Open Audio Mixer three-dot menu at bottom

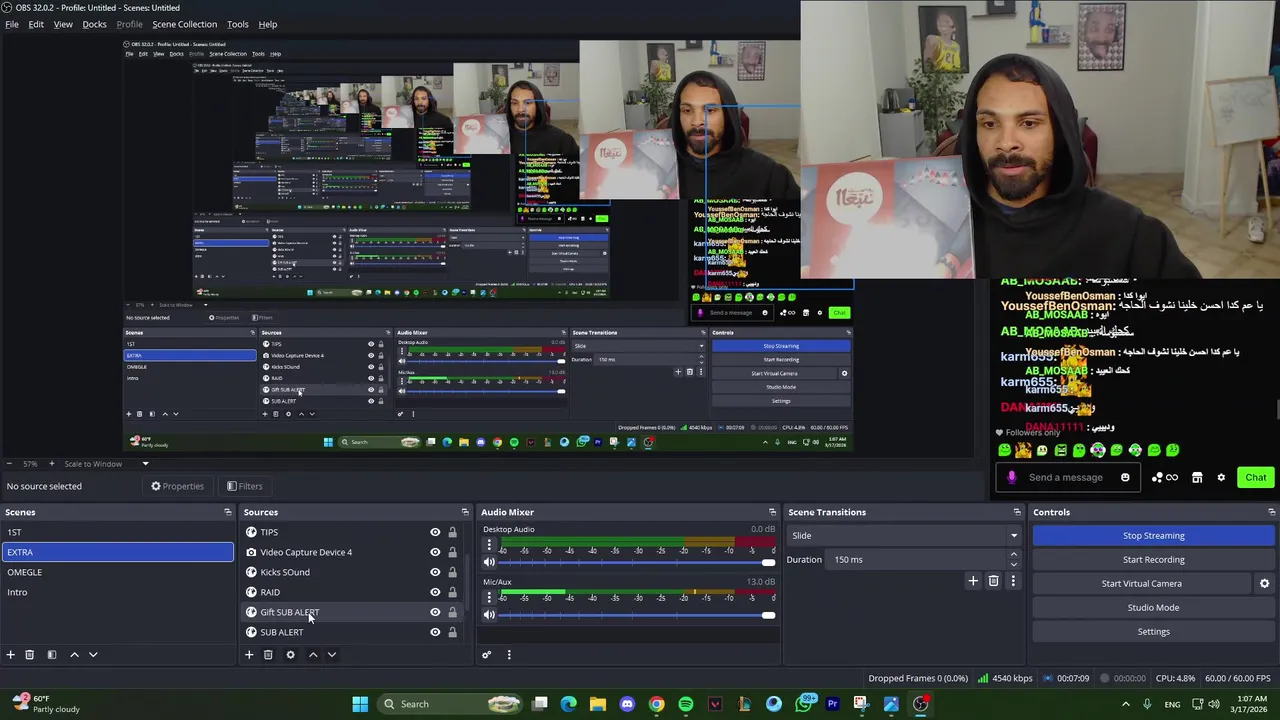[x=508, y=655]
